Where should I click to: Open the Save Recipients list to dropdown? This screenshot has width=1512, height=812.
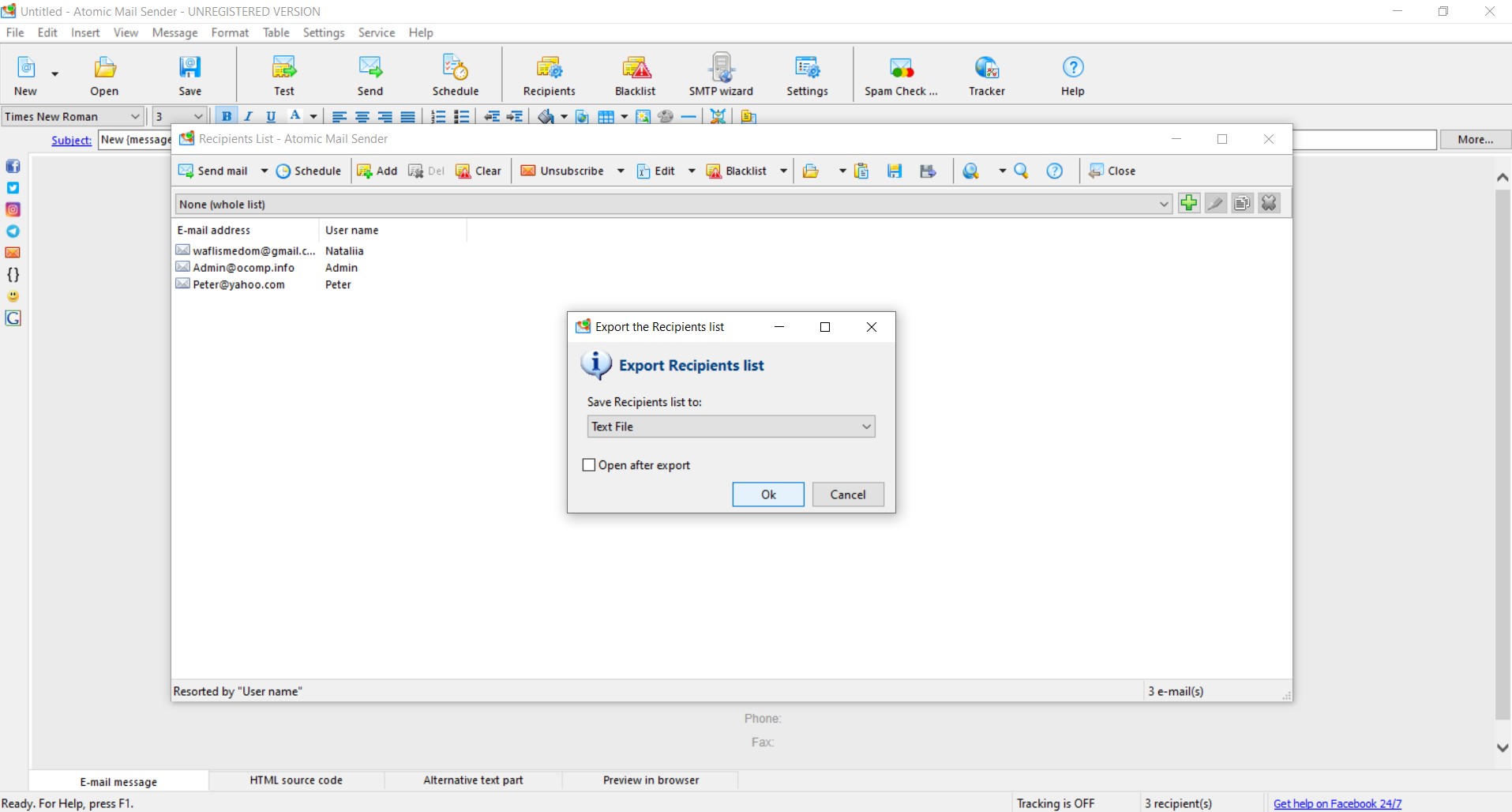(x=731, y=427)
